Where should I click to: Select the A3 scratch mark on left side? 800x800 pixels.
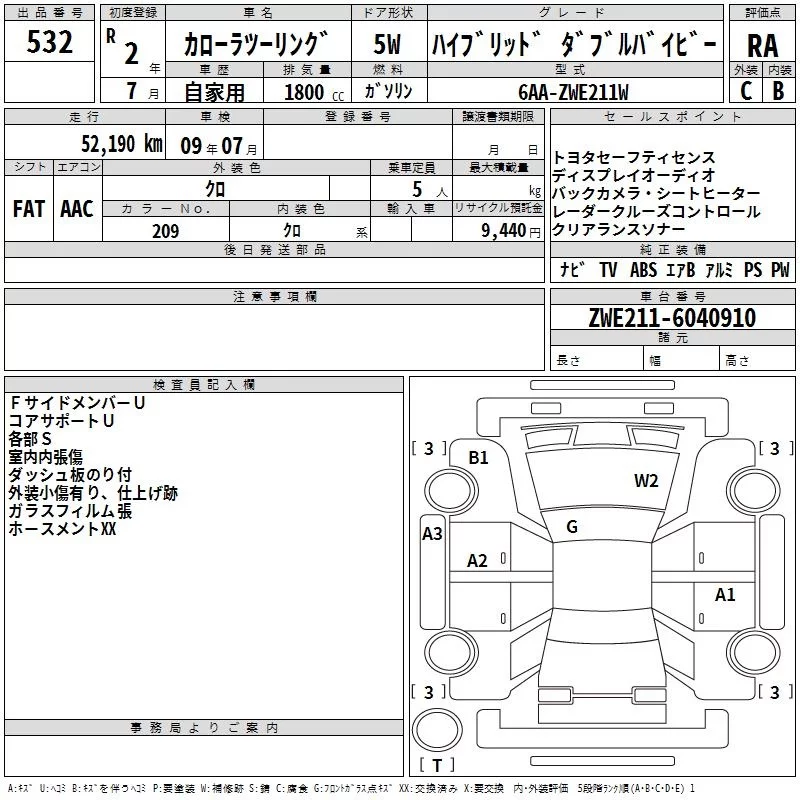point(432,534)
